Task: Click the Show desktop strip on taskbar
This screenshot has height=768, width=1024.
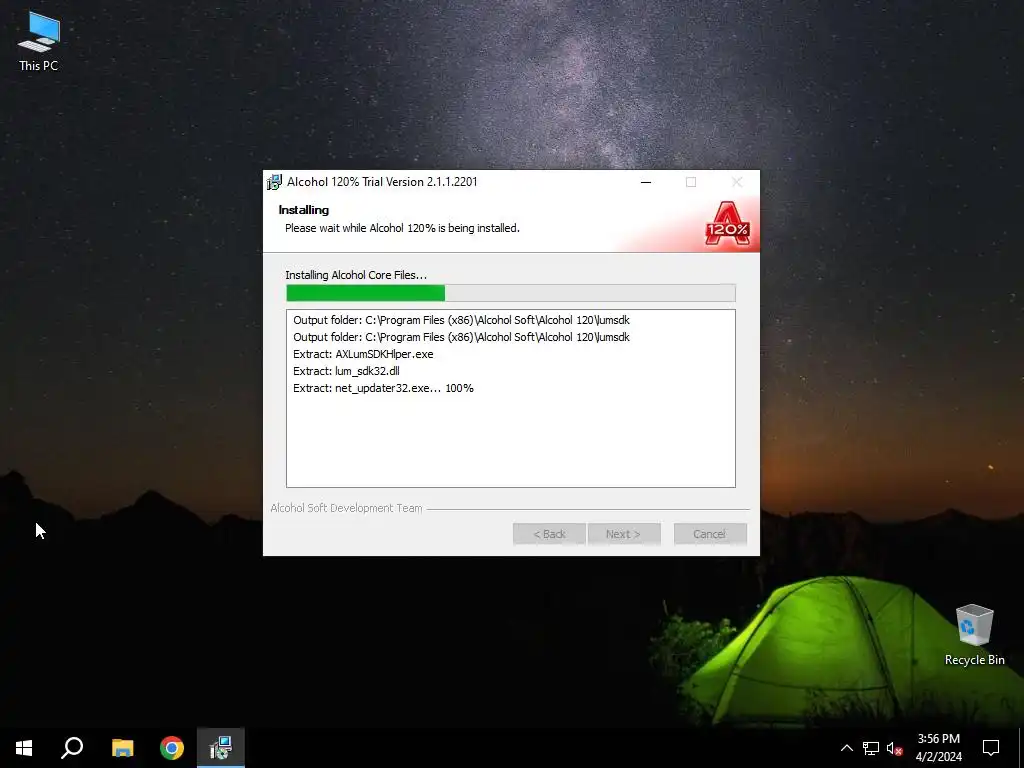Action: click(x=1021, y=748)
